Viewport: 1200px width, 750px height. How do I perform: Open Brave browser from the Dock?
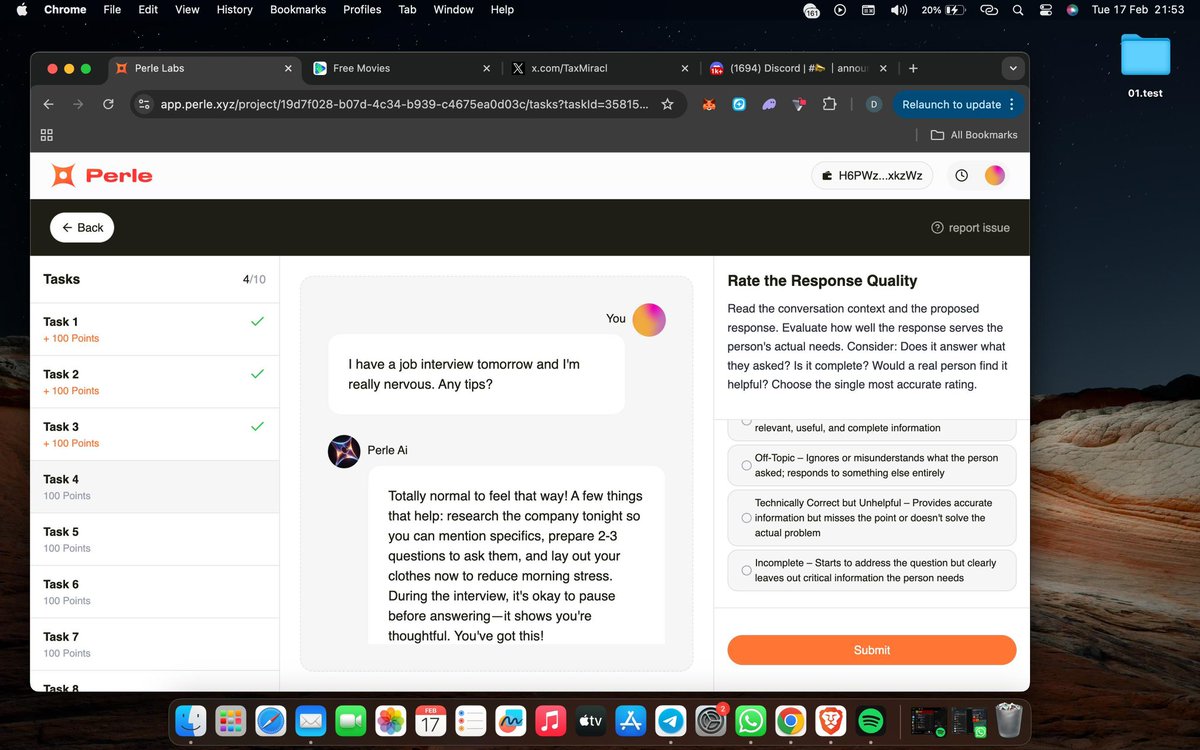coord(831,721)
